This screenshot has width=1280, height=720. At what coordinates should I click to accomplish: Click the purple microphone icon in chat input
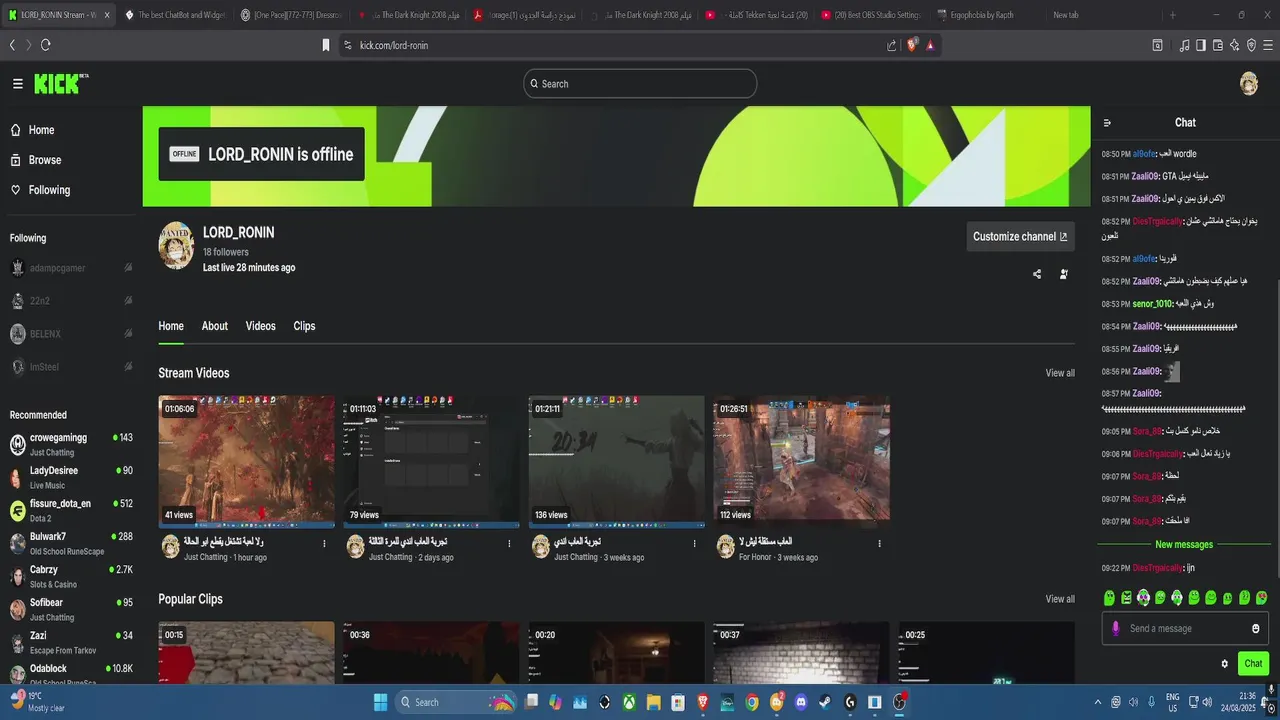pyautogui.click(x=1116, y=629)
